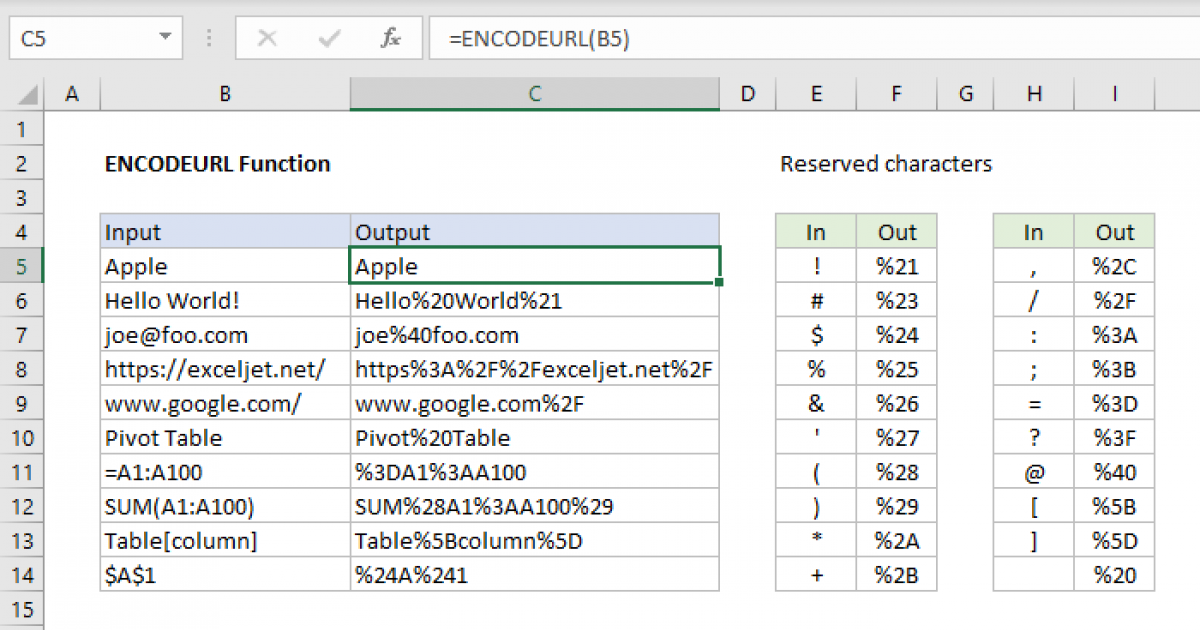The image size is (1200, 630).
Task: Click the Insert Function (fx) icon
Action: point(389,38)
